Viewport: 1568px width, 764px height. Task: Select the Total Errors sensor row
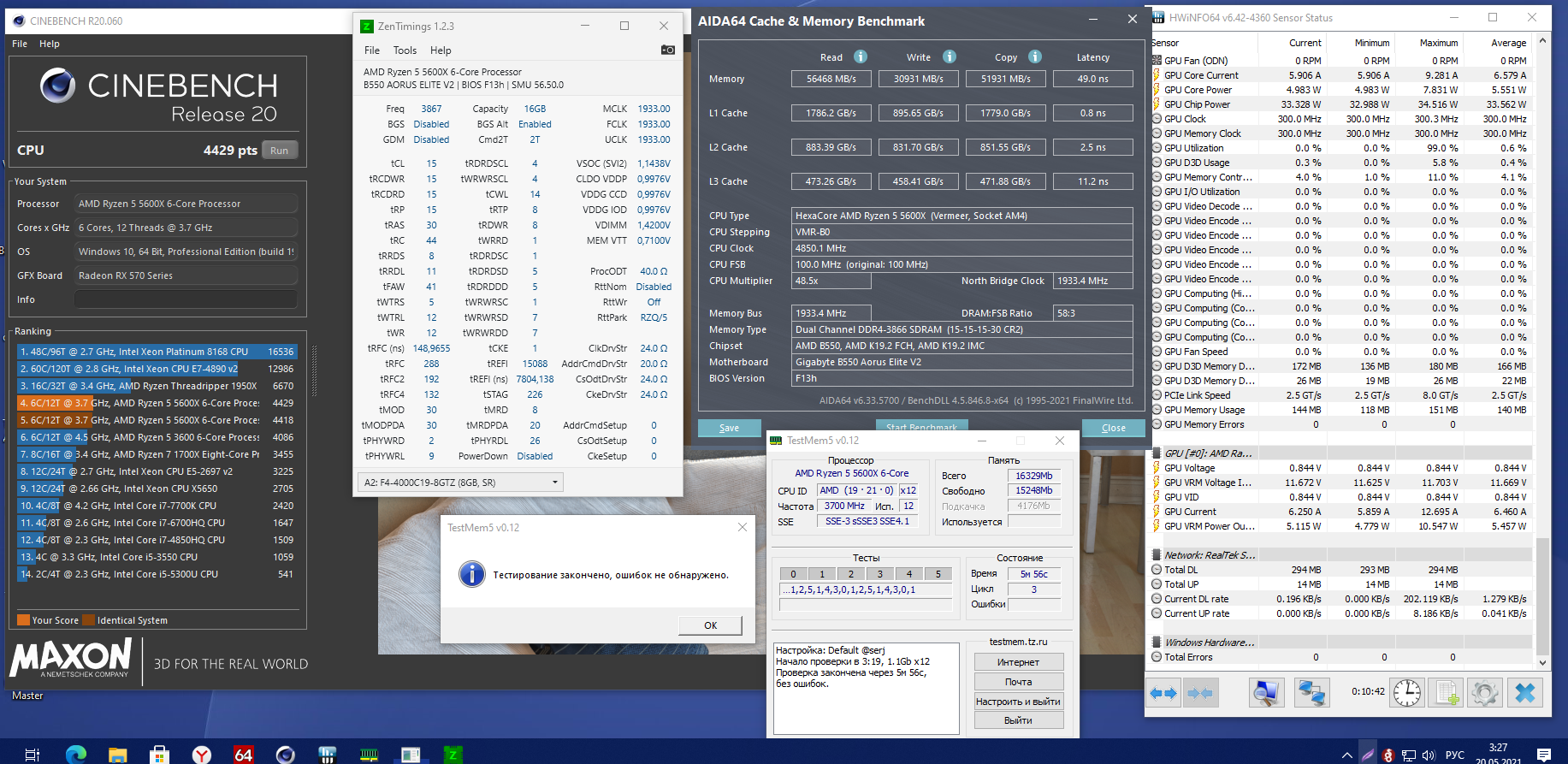click(x=1340, y=657)
